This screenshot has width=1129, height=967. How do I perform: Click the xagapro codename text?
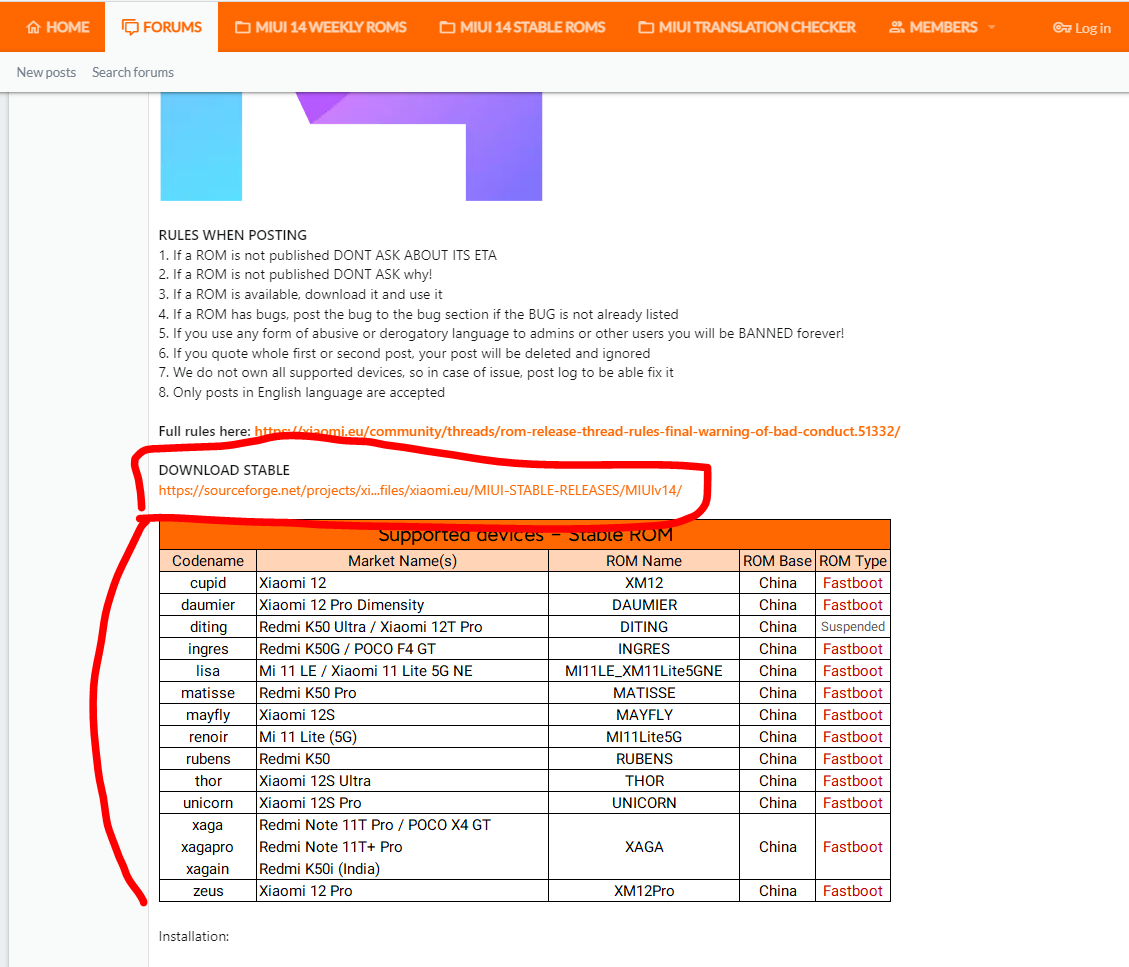pos(207,847)
